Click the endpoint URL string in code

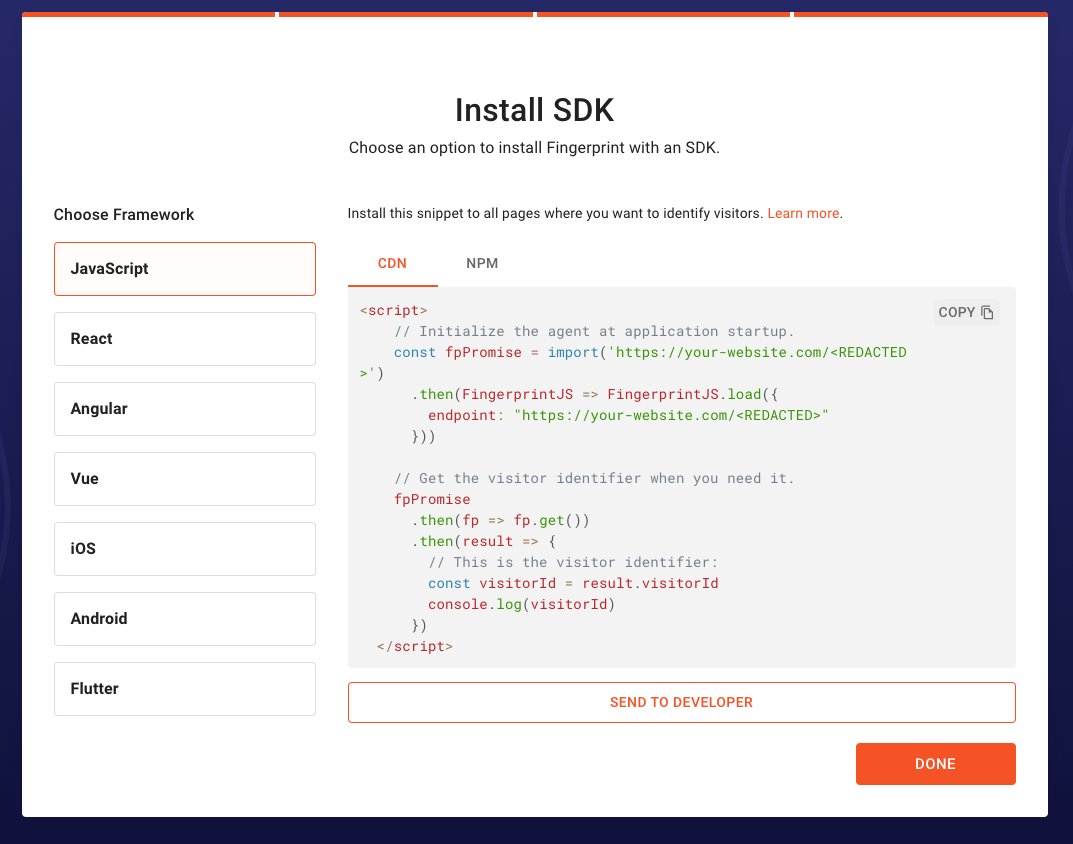pyautogui.click(x=671, y=415)
